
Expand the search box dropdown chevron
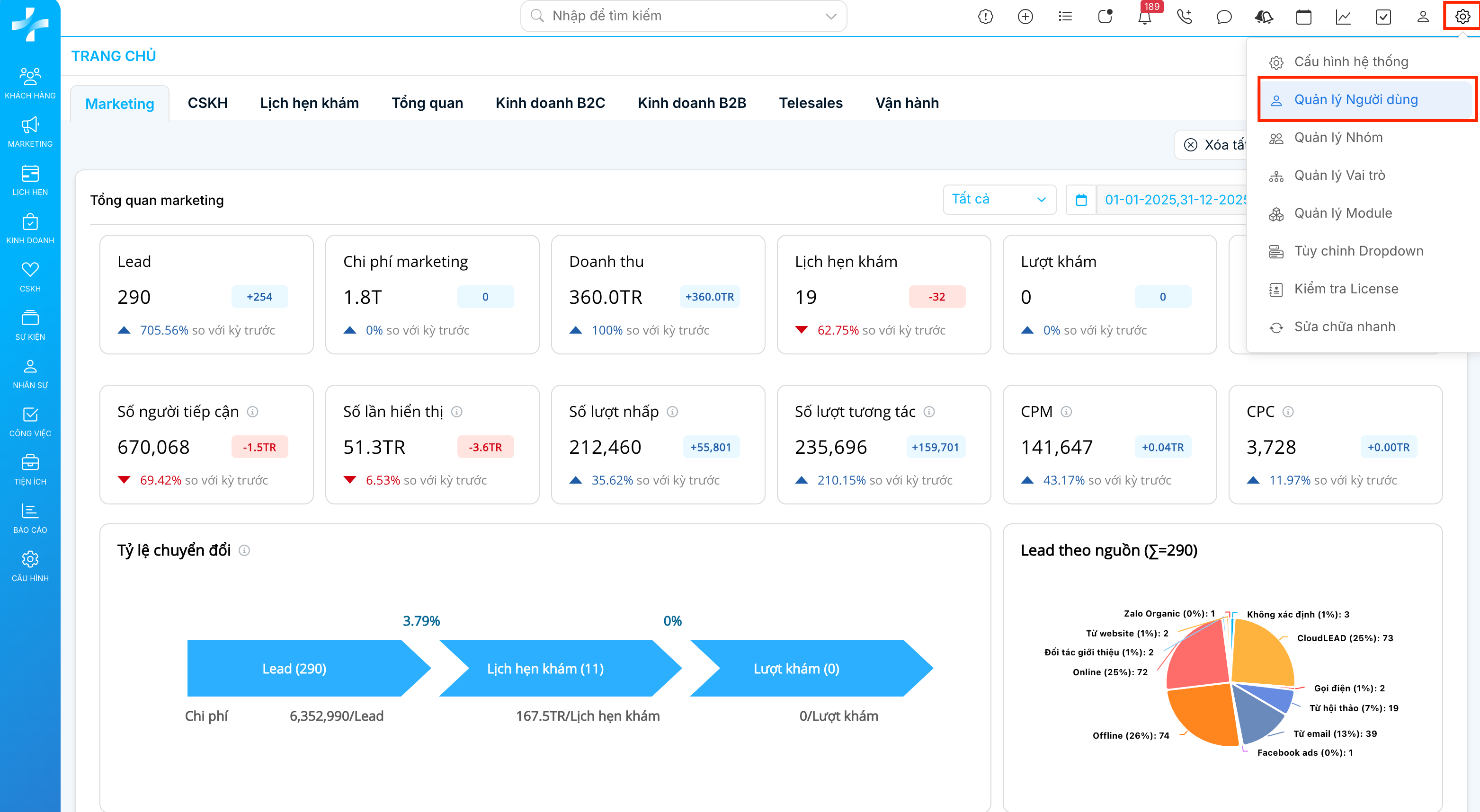point(831,16)
